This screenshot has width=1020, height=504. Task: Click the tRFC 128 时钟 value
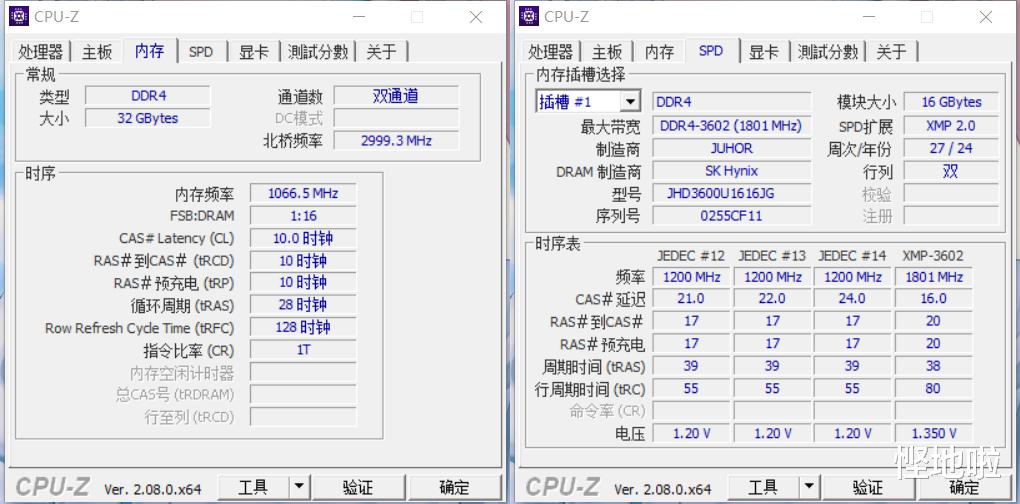pos(303,327)
